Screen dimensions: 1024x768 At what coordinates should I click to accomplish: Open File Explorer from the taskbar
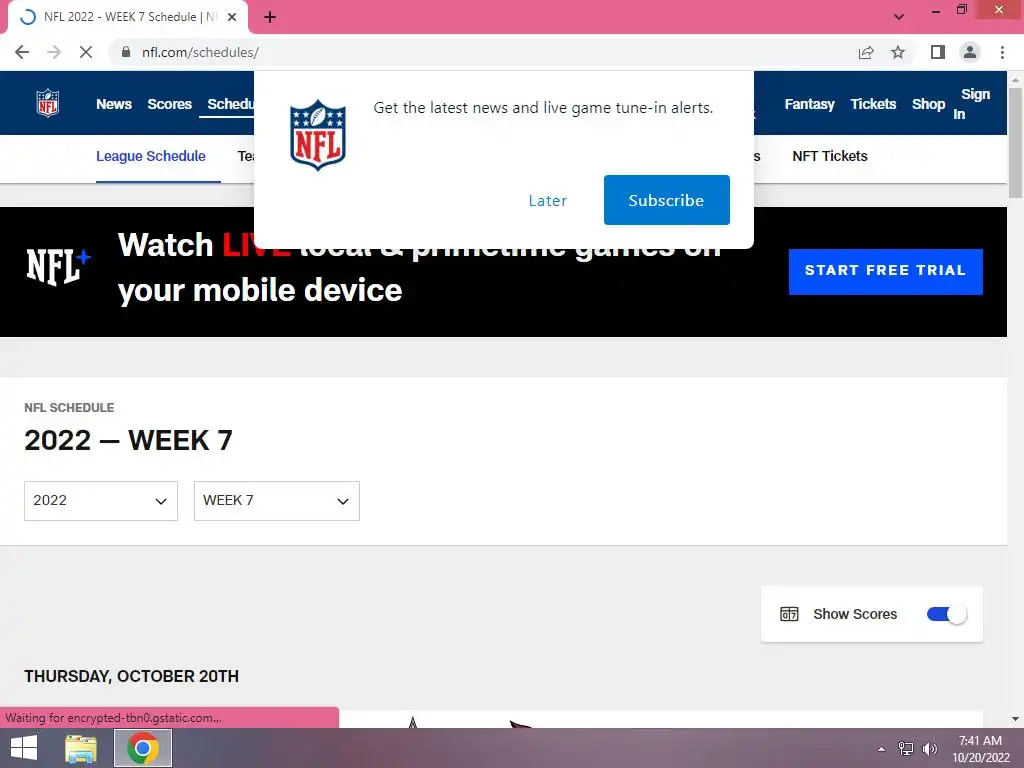coord(81,748)
